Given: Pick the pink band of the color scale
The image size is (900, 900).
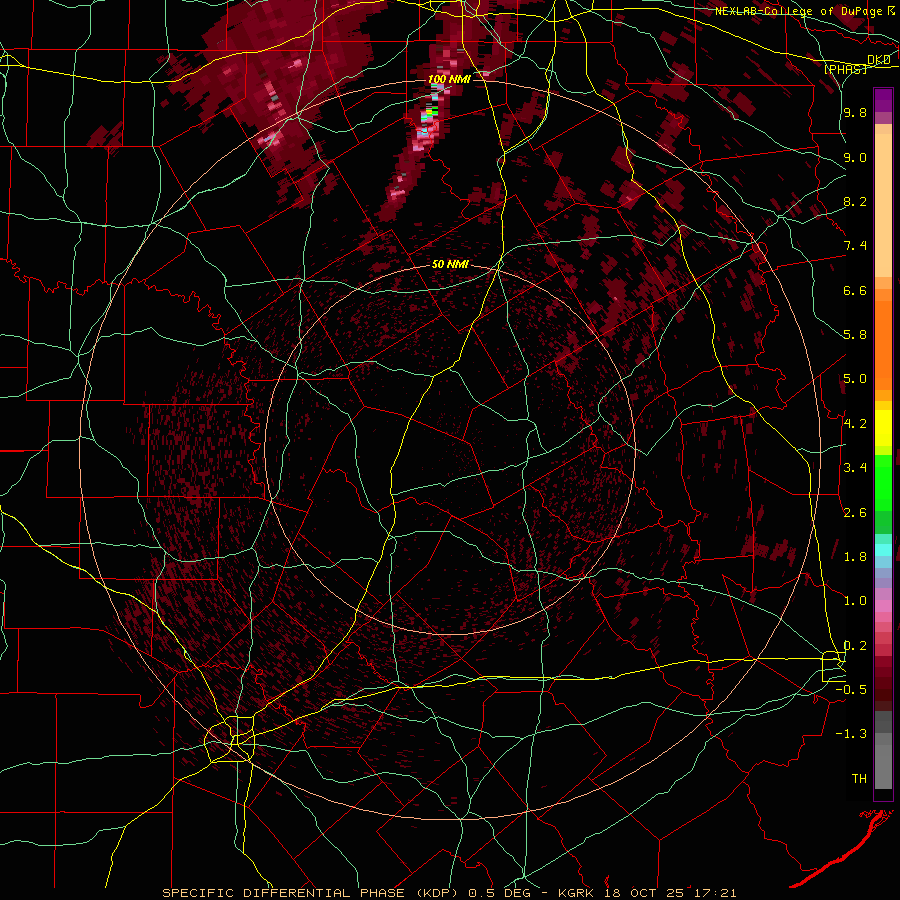Looking at the screenshot, I should click(x=883, y=606).
